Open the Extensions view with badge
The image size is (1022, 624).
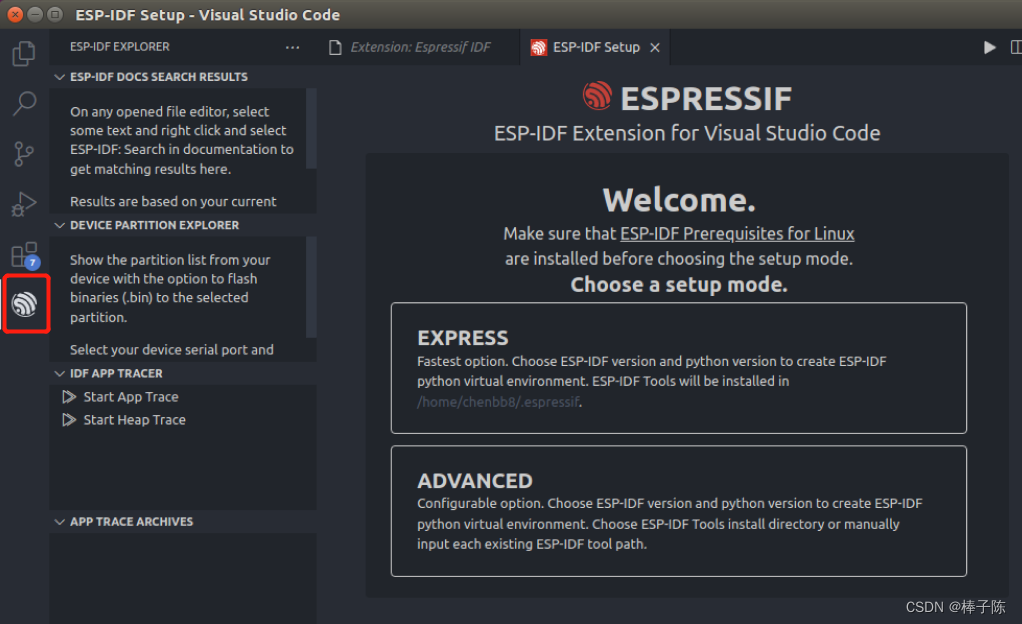(x=25, y=256)
